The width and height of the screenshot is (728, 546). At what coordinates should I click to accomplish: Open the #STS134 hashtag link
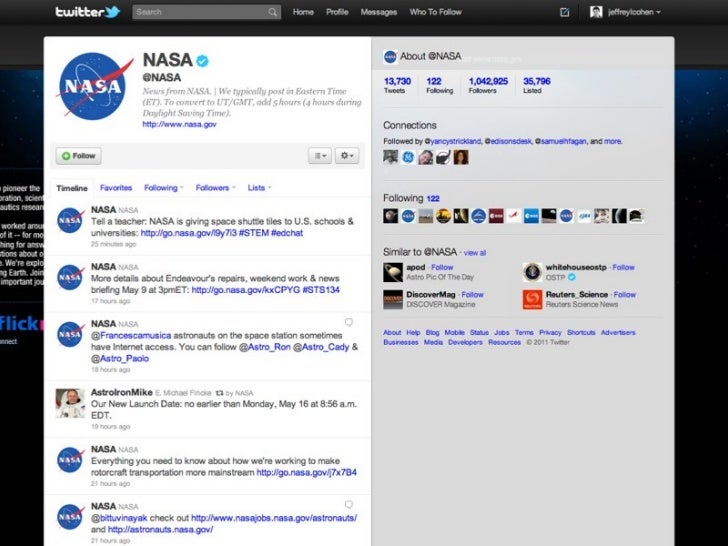(321, 290)
